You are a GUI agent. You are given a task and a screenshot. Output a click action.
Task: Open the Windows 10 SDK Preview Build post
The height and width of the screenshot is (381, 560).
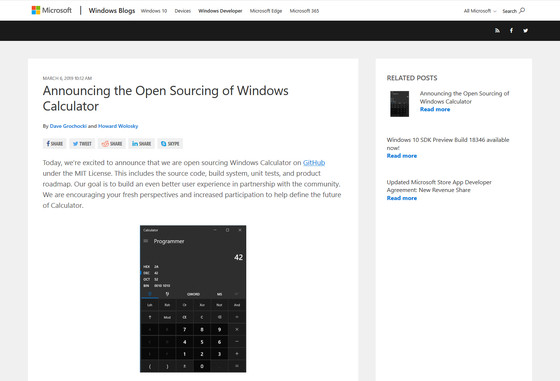click(x=448, y=144)
